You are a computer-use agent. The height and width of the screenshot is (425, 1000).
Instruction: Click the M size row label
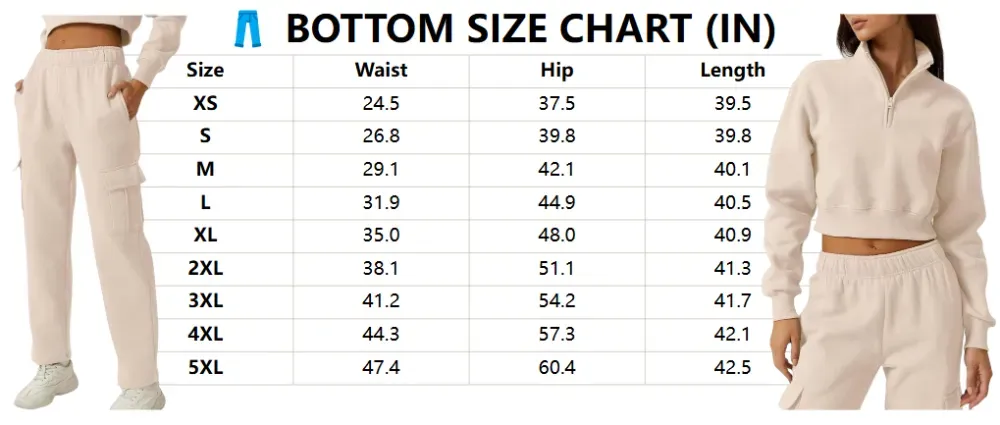205,169
